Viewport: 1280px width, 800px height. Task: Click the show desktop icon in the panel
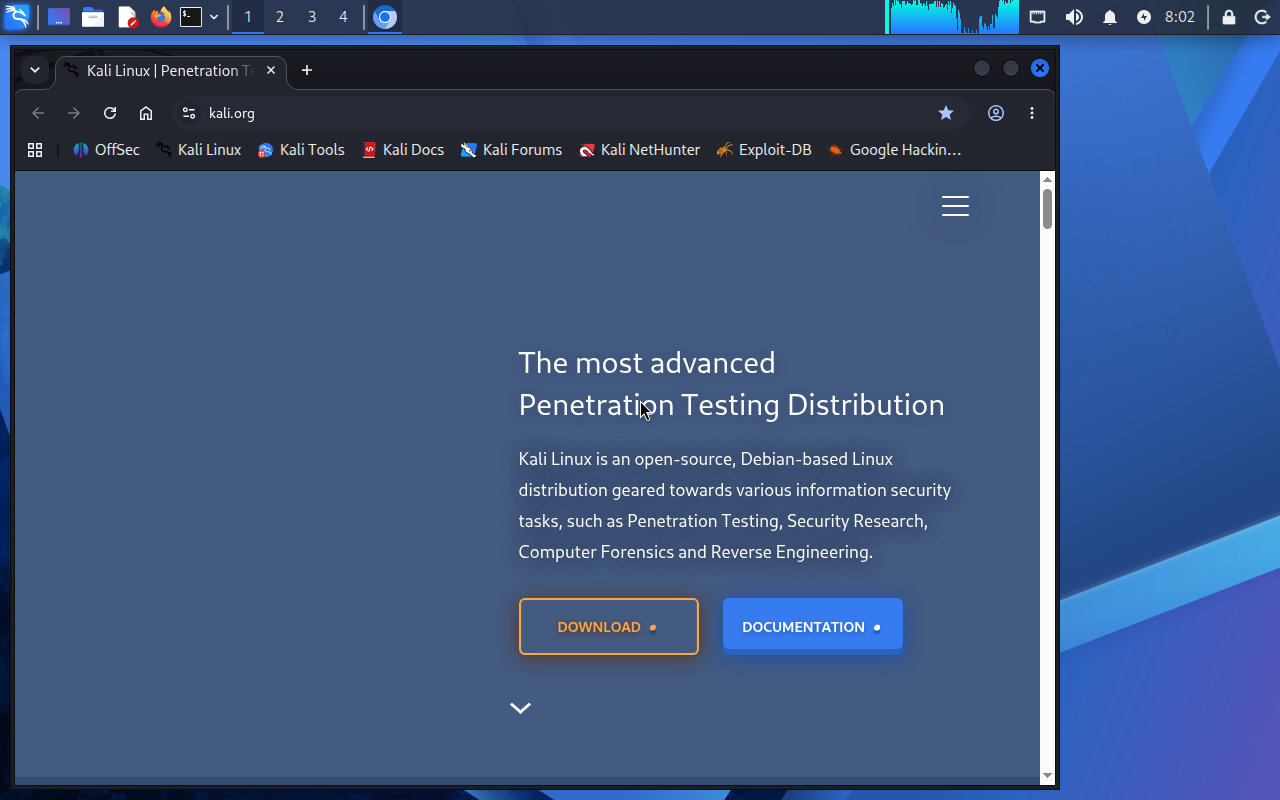(x=59, y=17)
